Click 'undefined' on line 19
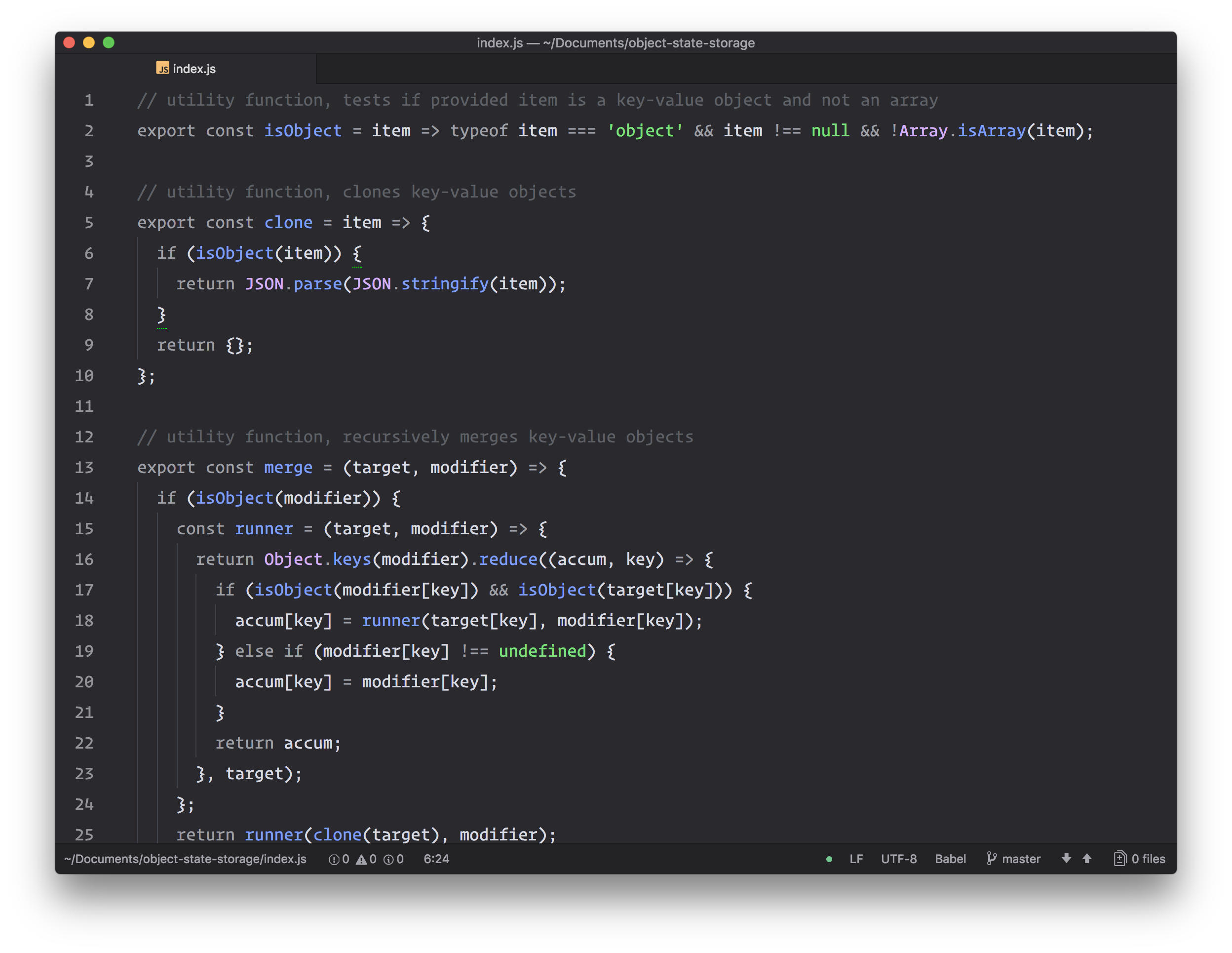The width and height of the screenshot is (1232, 953). coord(542,651)
